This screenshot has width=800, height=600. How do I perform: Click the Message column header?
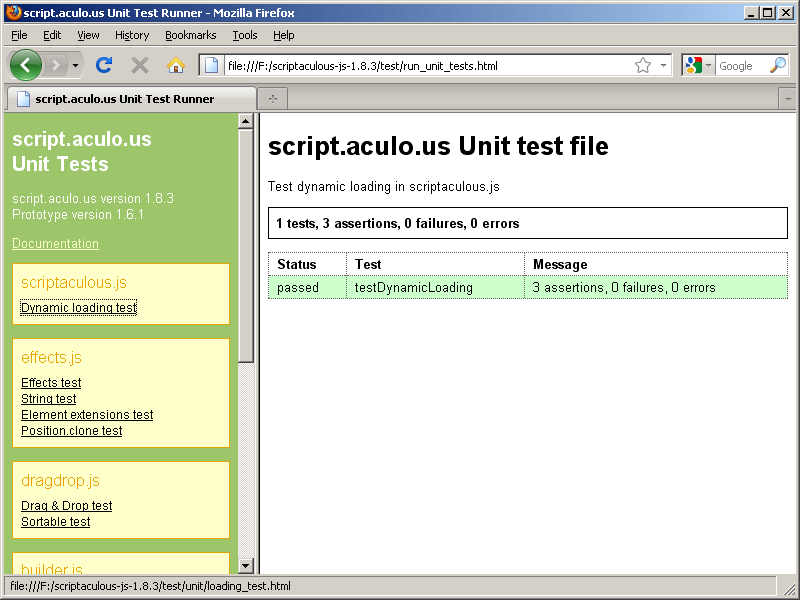coord(656,264)
